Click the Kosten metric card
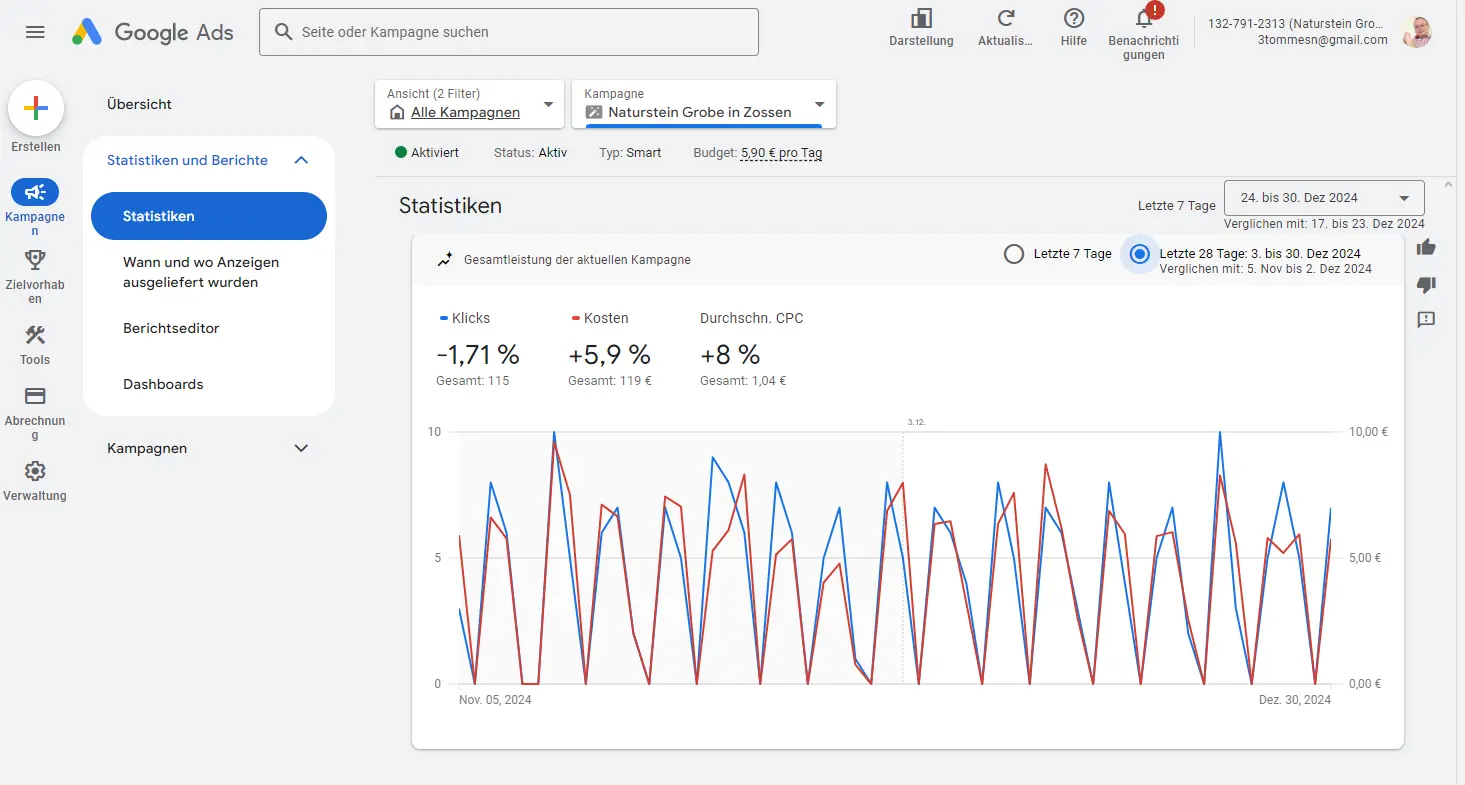Image resolution: width=1465 pixels, height=785 pixels. click(x=610, y=348)
